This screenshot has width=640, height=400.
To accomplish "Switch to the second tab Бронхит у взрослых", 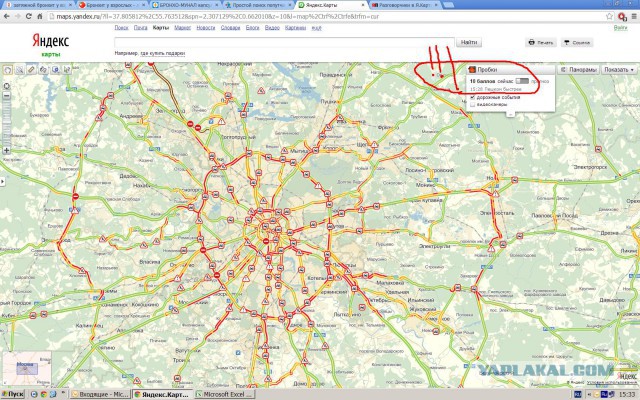I will point(111,5).
